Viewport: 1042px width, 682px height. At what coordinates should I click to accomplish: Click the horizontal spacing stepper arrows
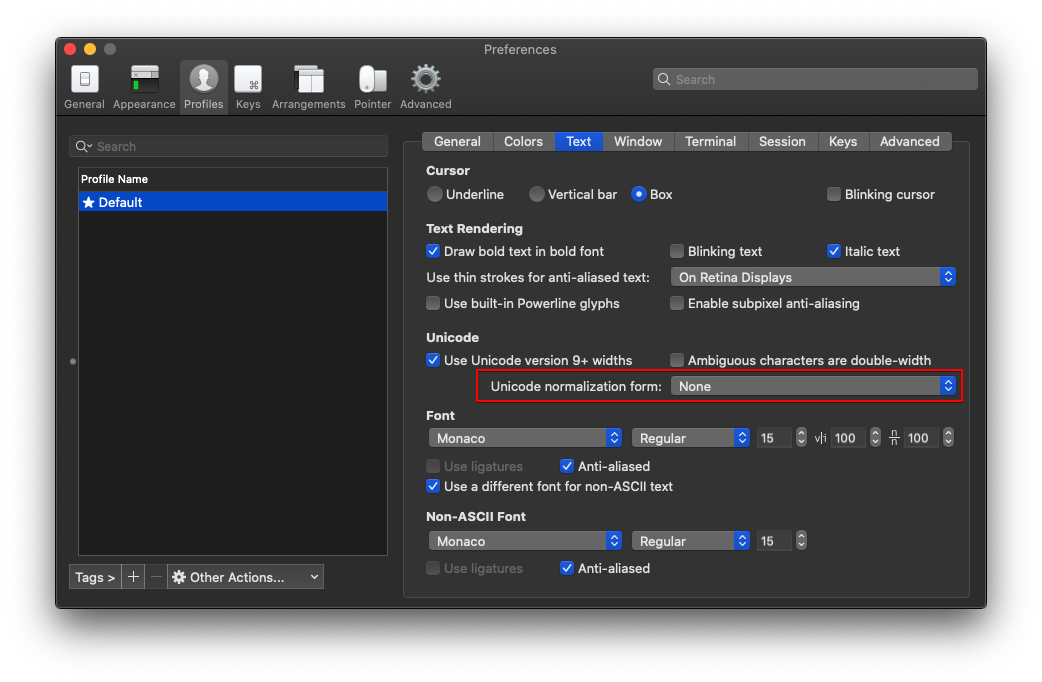875,437
